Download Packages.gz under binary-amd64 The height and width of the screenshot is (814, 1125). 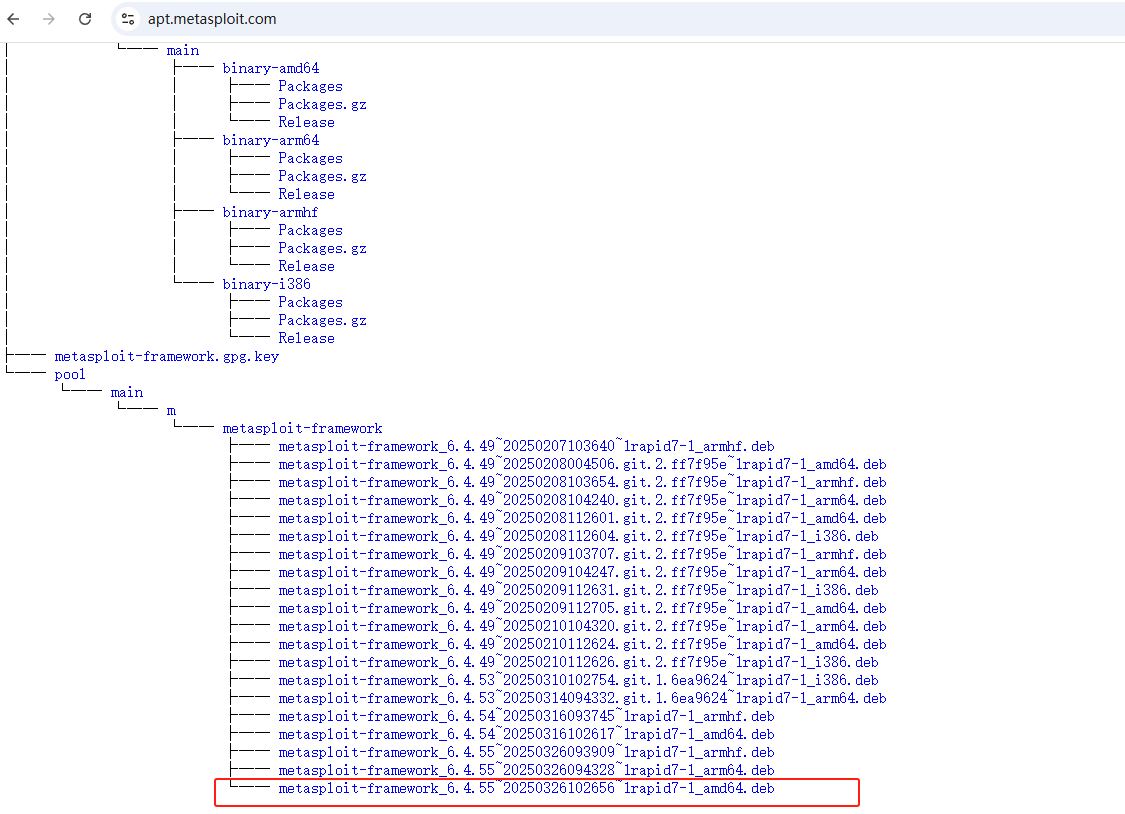pos(322,104)
